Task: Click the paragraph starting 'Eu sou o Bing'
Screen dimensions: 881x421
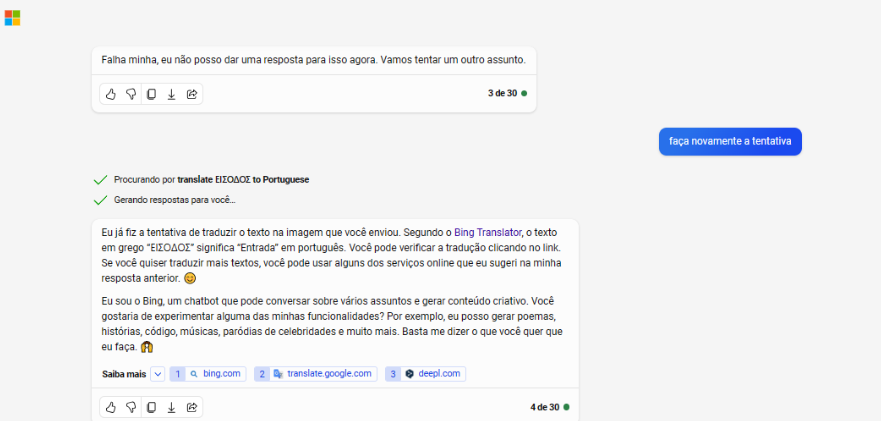Action: (332, 324)
